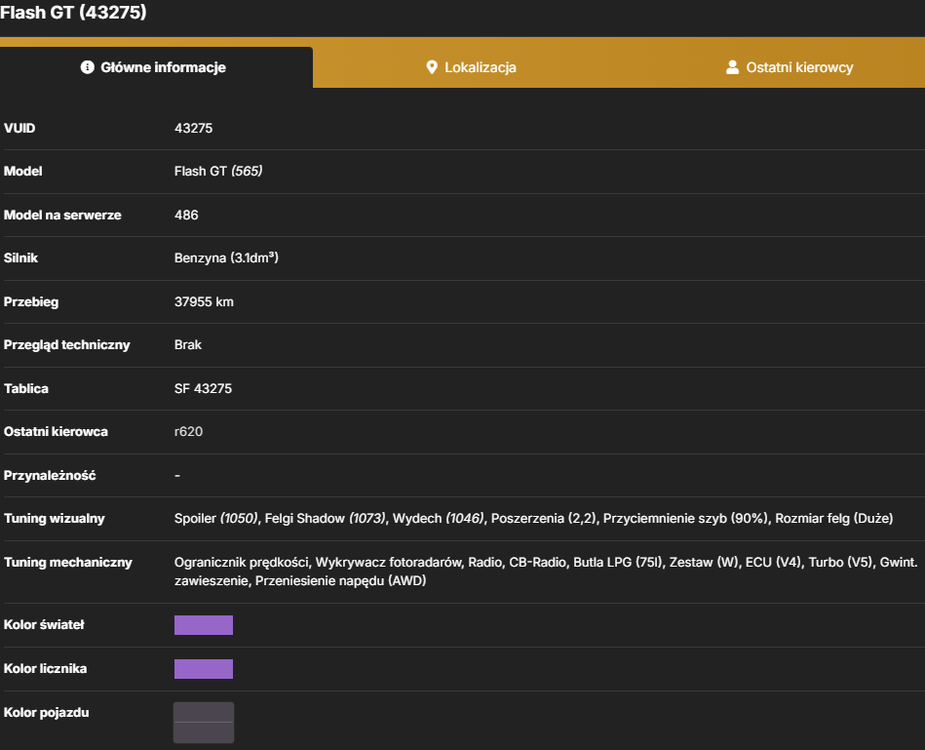Open last driver r620 profile

click(188, 431)
